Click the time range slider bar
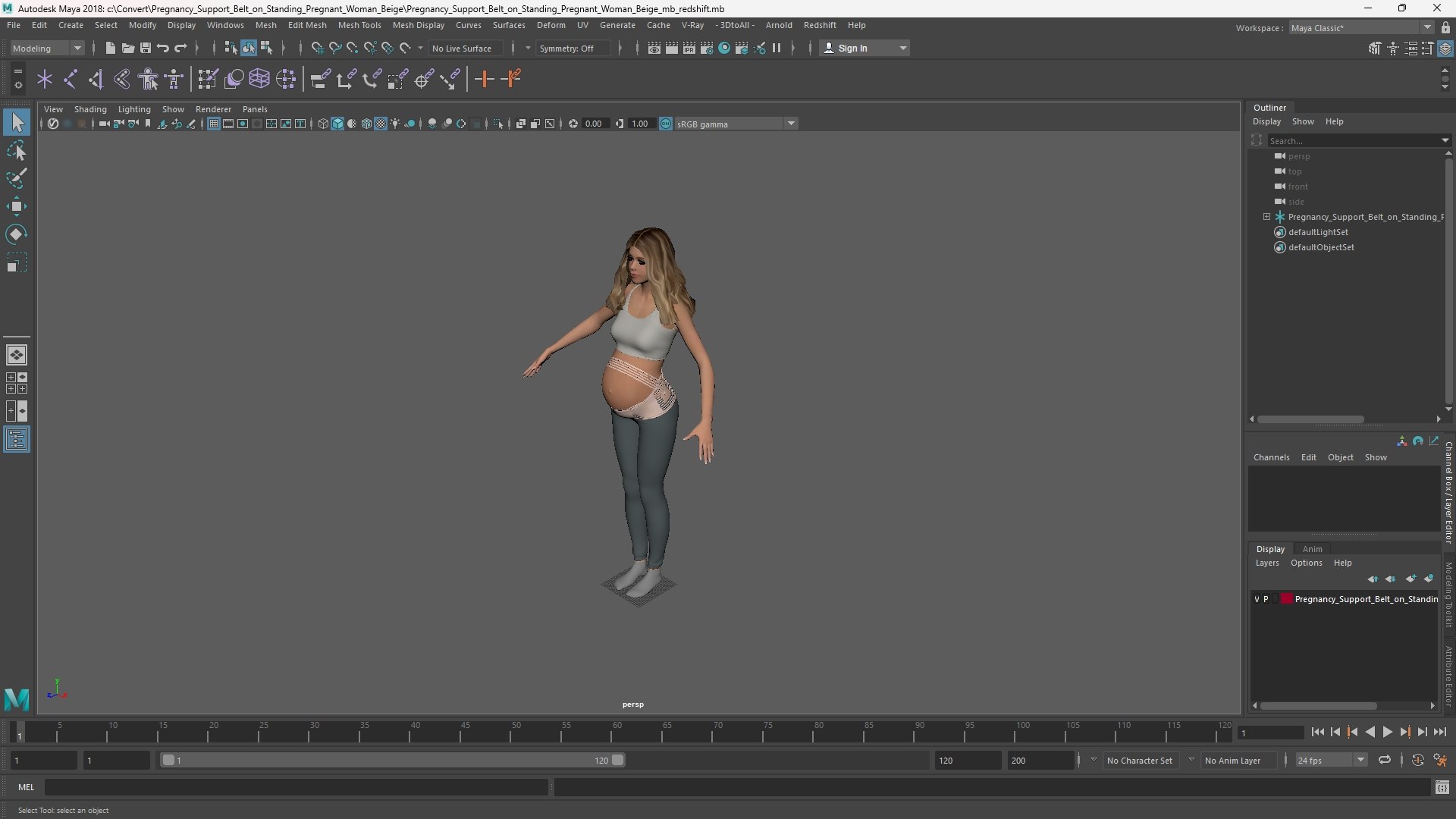 coord(393,760)
